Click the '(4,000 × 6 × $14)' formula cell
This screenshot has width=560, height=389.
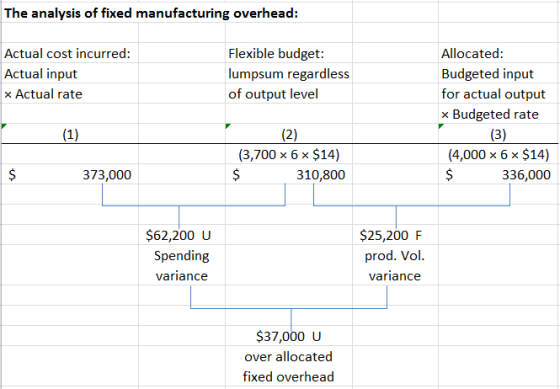[x=498, y=155]
